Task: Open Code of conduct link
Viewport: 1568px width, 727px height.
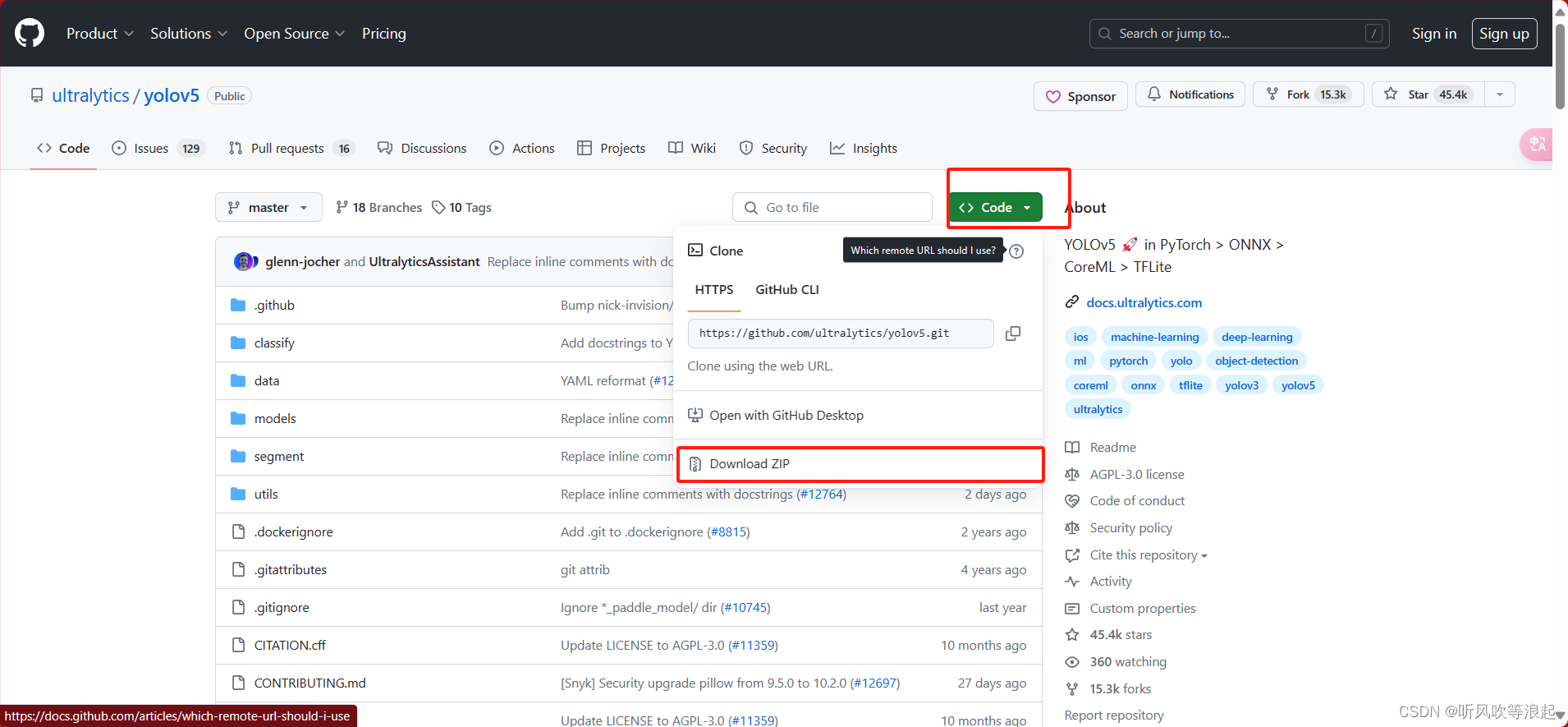Action: 1125,501
